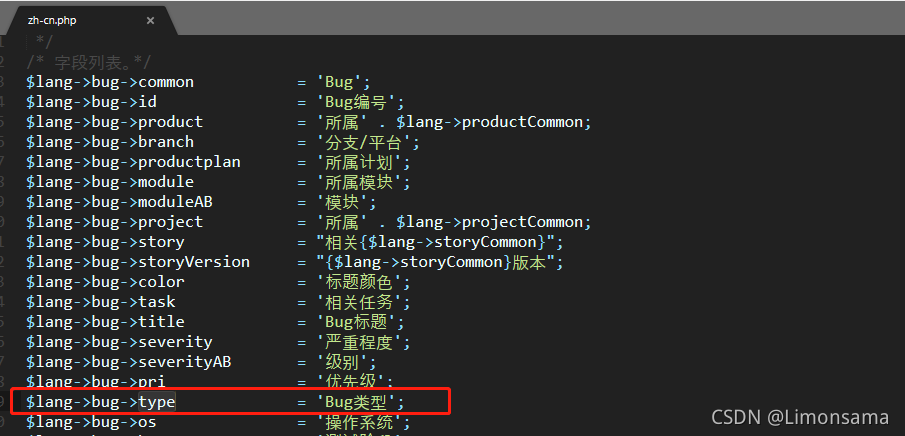This screenshot has width=905, height=436.
Task: Click the $lang->bug->common line
Action: [x=199, y=82]
